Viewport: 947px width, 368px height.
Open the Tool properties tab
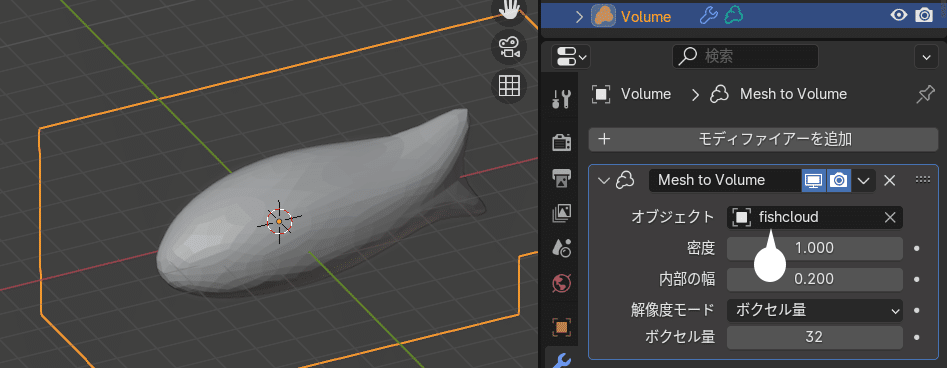click(x=562, y=99)
